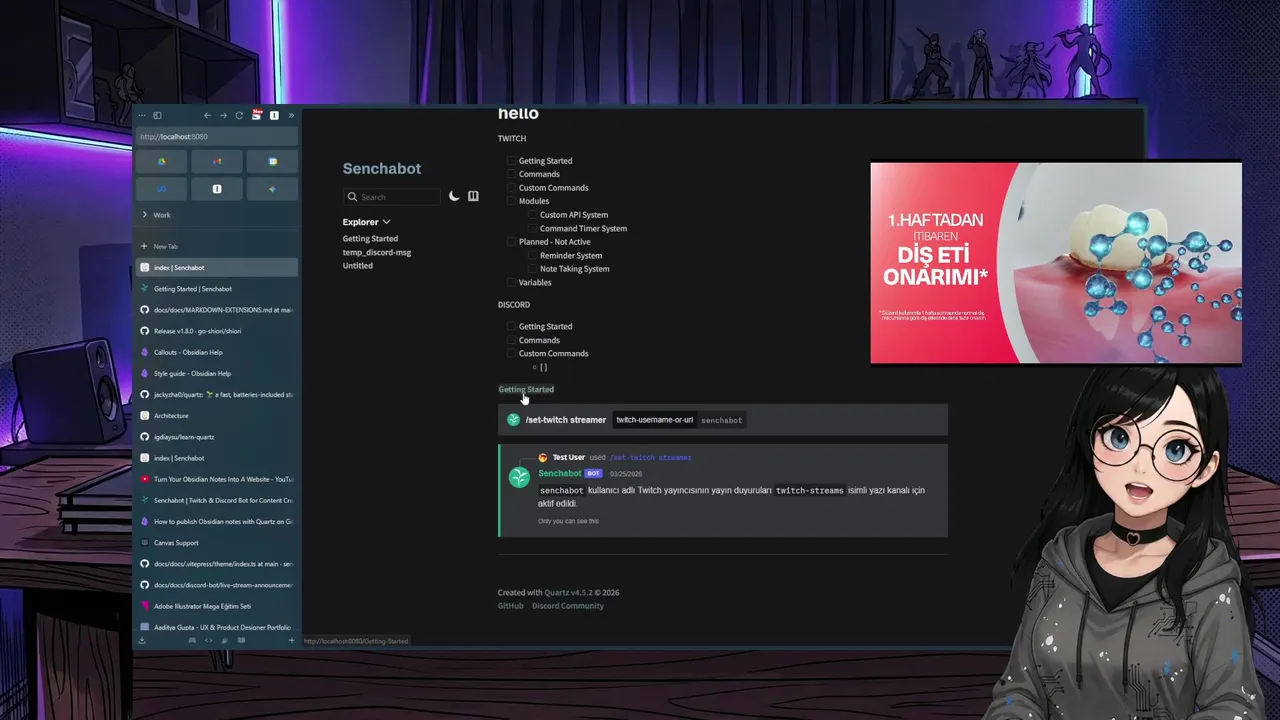Open Getting Started in Explorer list
1280x720 pixels.
point(370,239)
